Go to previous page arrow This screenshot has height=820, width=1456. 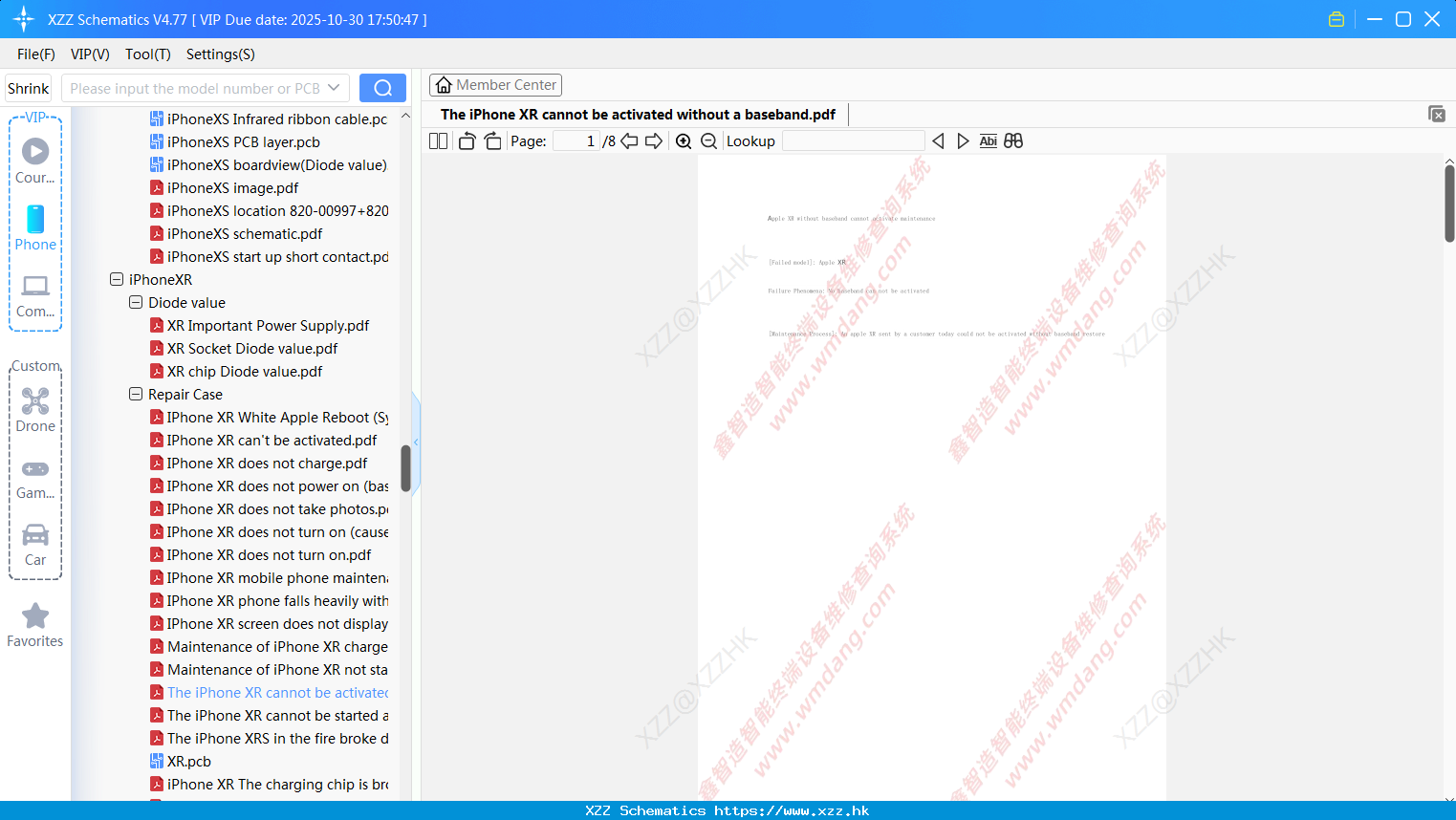[629, 140]
